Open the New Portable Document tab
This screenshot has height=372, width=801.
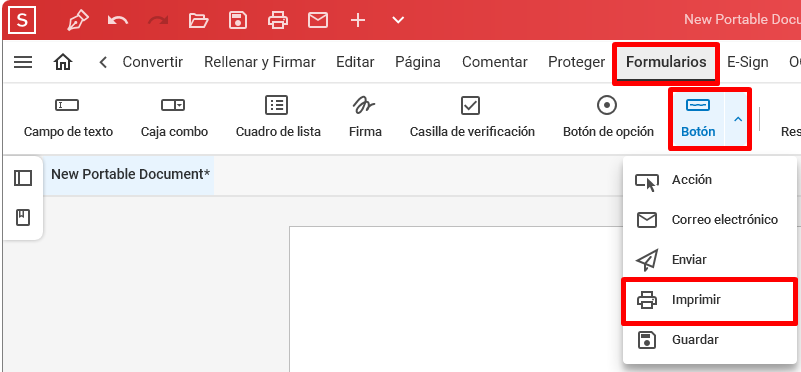(x=130, y=174)
